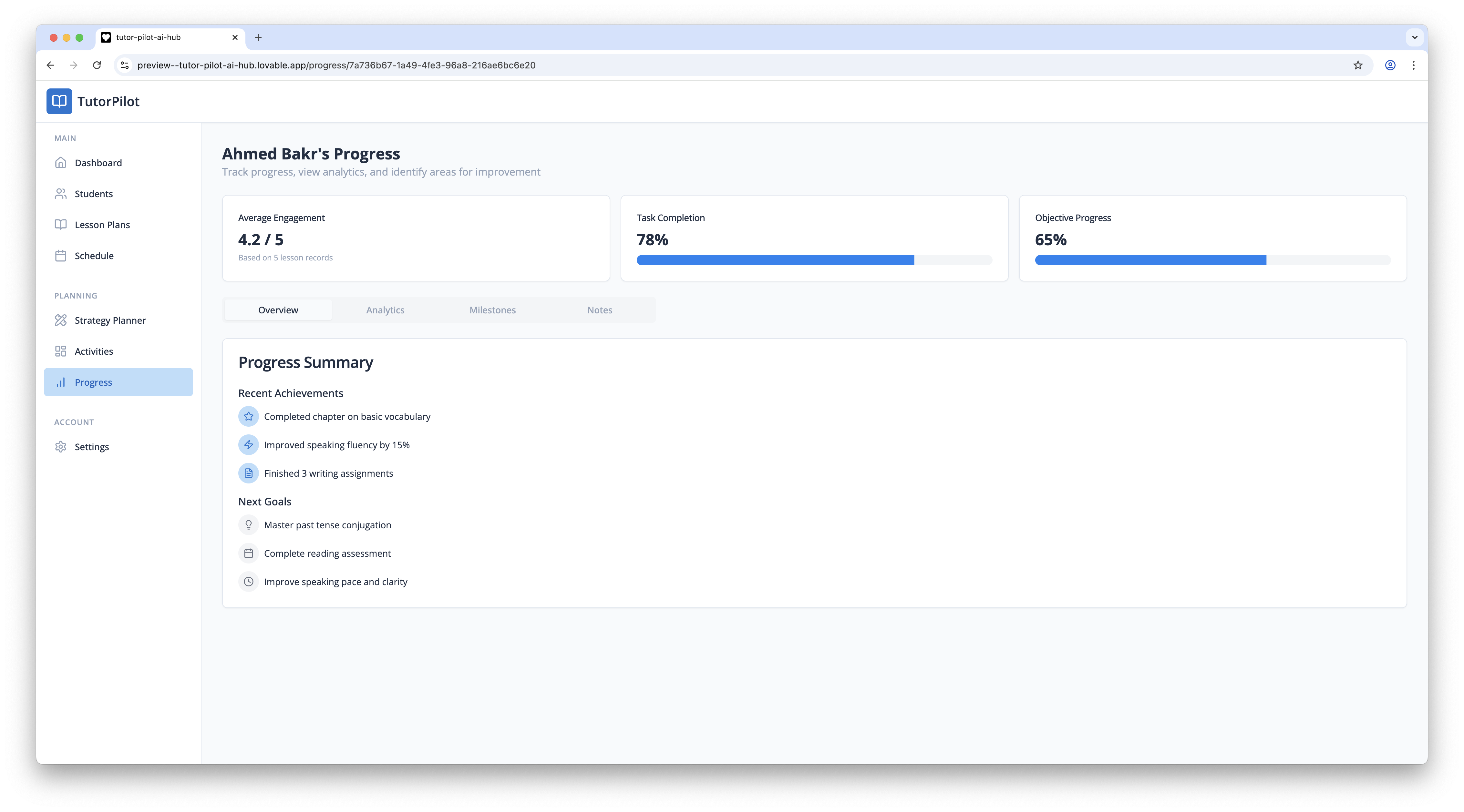Click the star icon beside basic vocabulary achievement

coord(248,417)
